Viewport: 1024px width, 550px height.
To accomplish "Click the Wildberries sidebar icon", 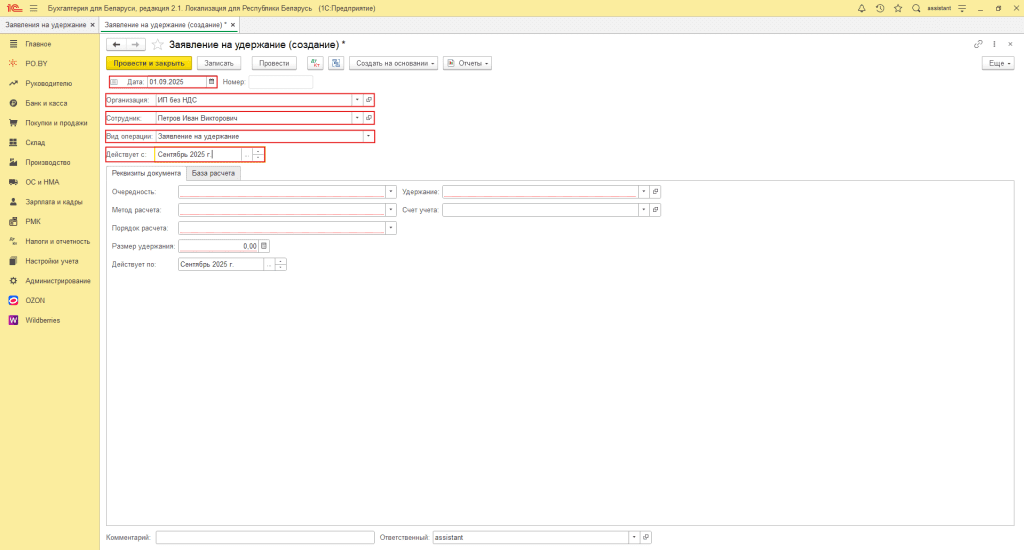I will (13, 320).
